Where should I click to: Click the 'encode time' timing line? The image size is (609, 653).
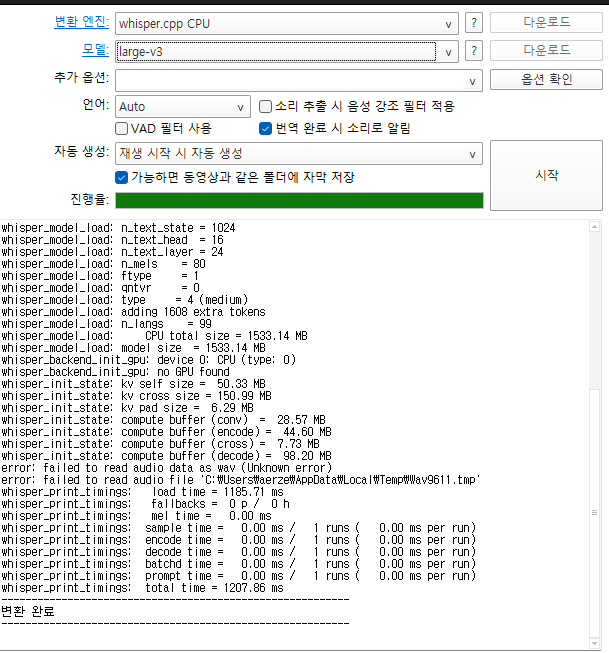[239, 540]
